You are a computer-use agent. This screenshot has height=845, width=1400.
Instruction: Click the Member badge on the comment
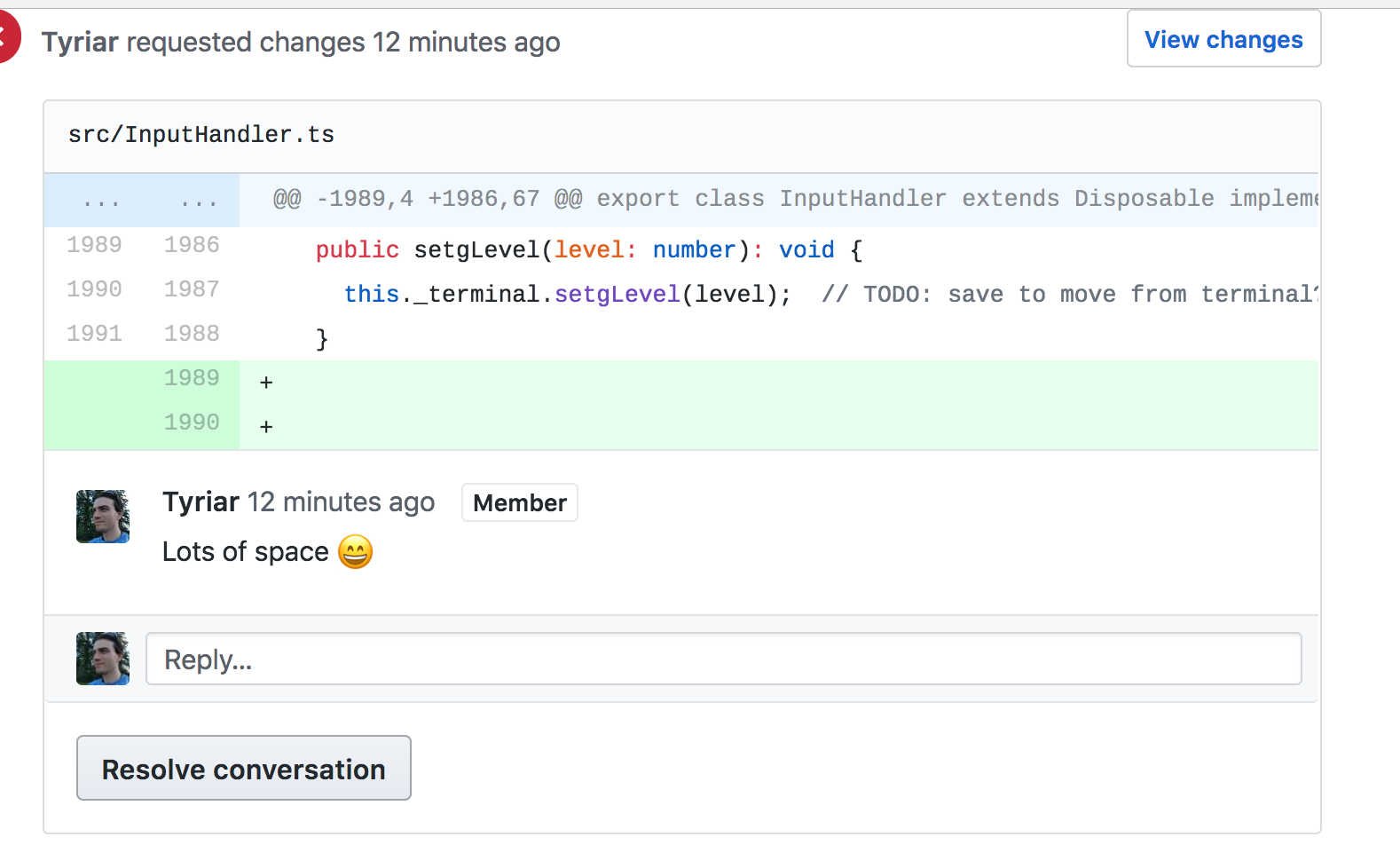(x=520, y=502)
